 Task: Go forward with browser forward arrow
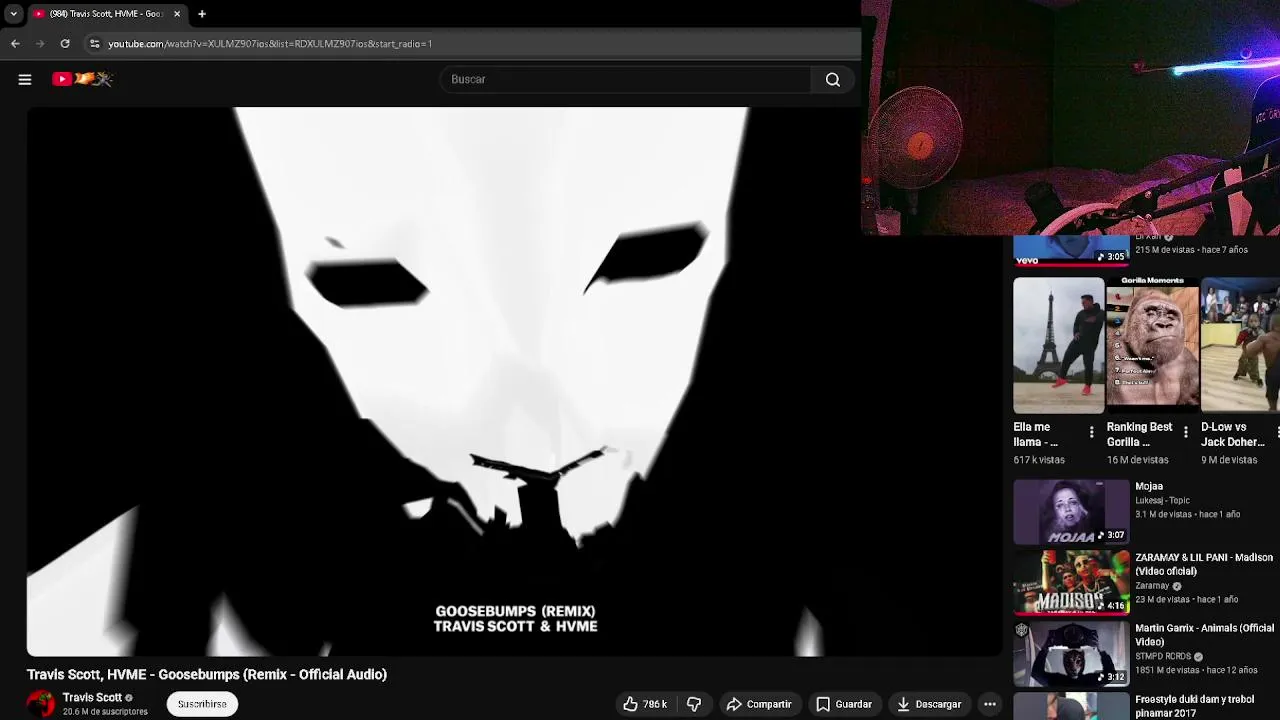pos(40,44)
